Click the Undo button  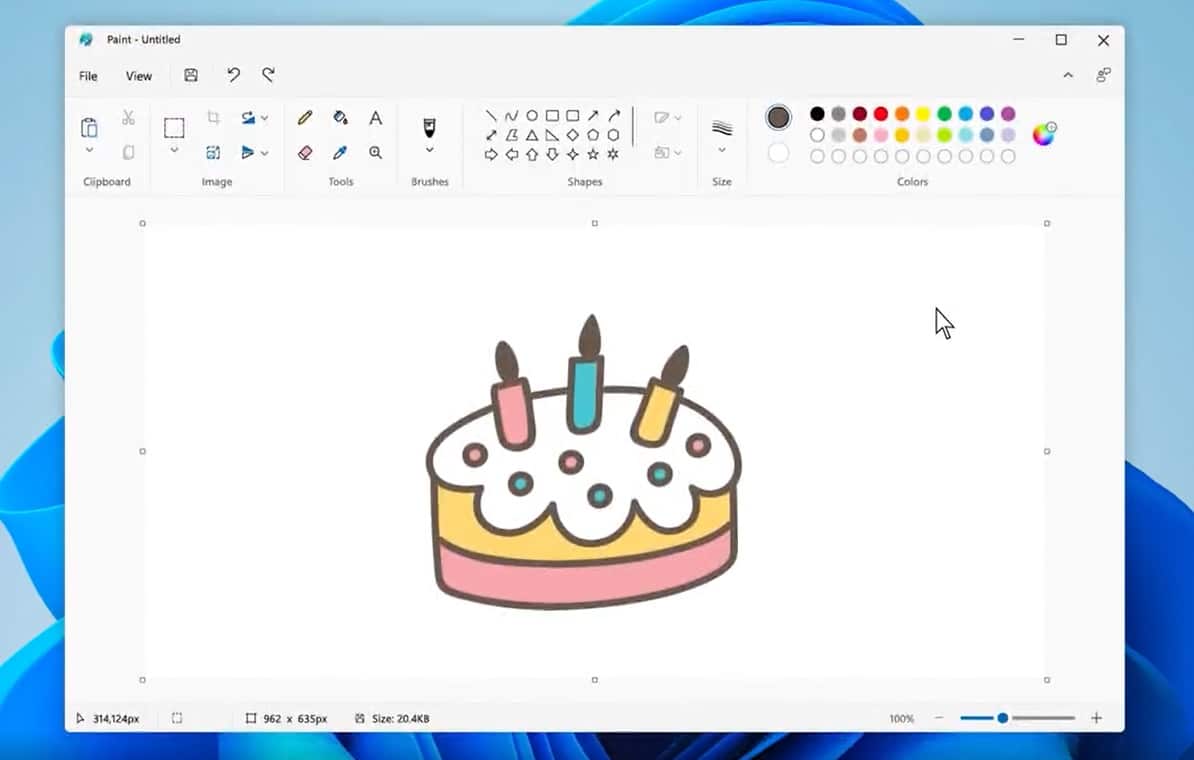tap(233, 75)
